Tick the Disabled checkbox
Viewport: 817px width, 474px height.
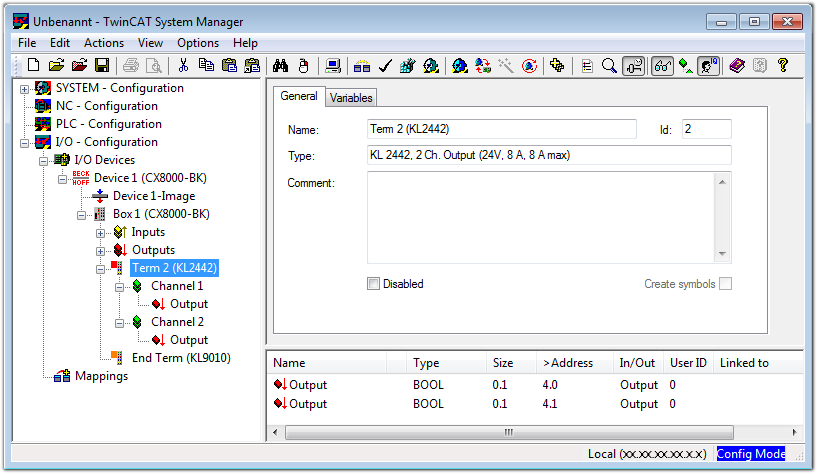[x=373, y=283]
